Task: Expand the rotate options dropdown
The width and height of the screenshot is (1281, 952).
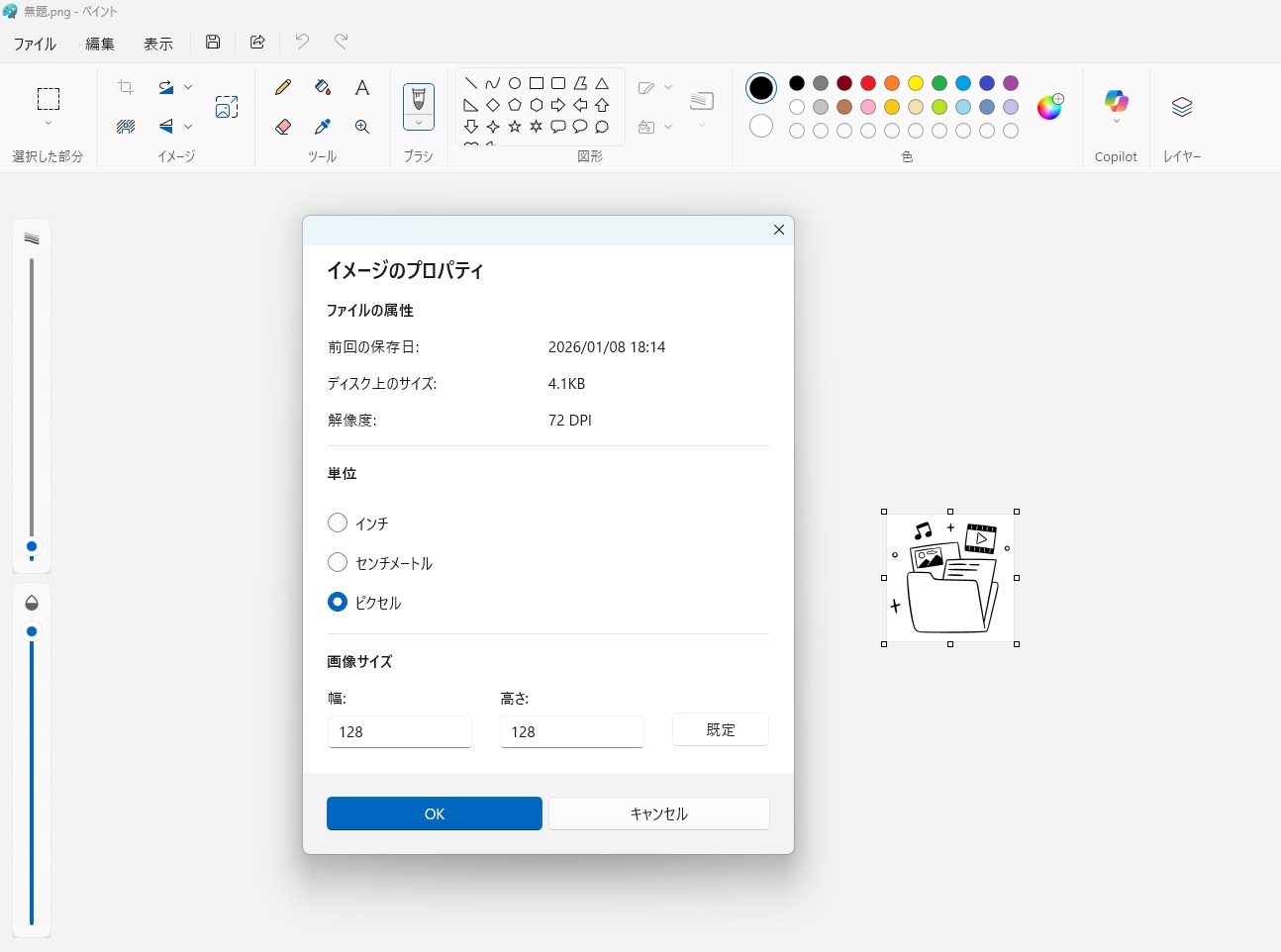Action: click(x=188, y=87)
